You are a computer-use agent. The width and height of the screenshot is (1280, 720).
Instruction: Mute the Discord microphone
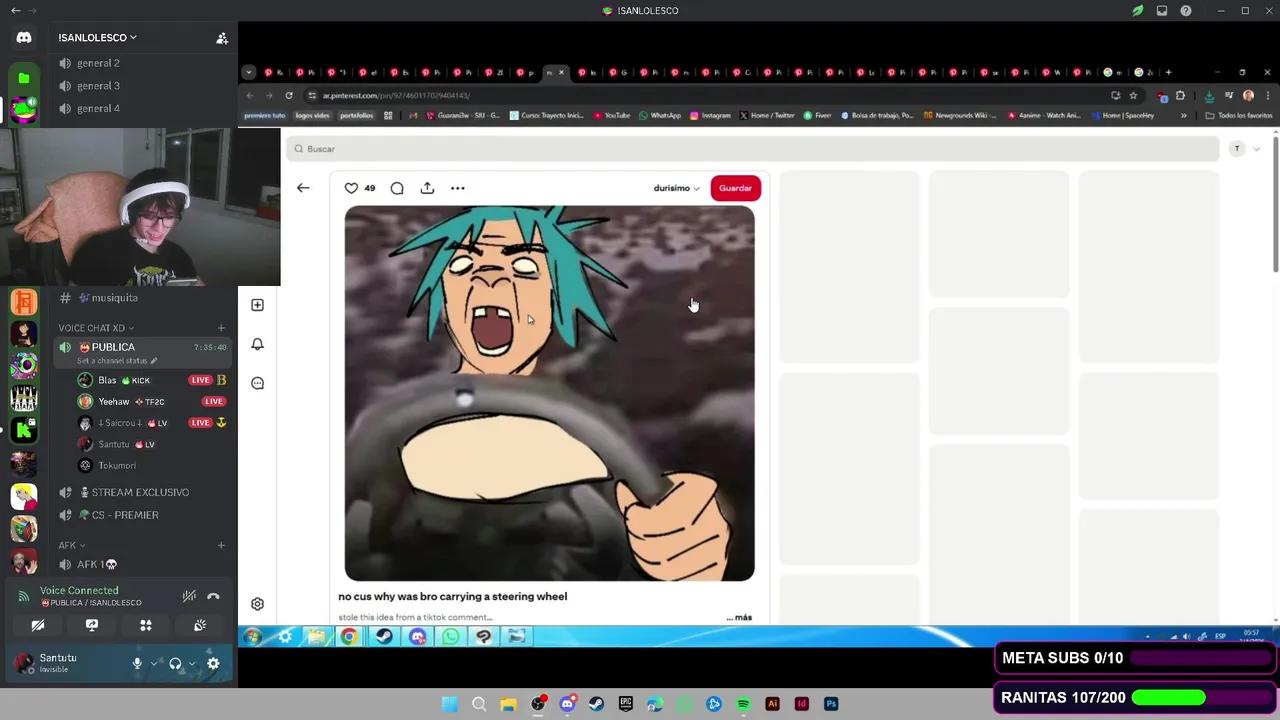137,663
